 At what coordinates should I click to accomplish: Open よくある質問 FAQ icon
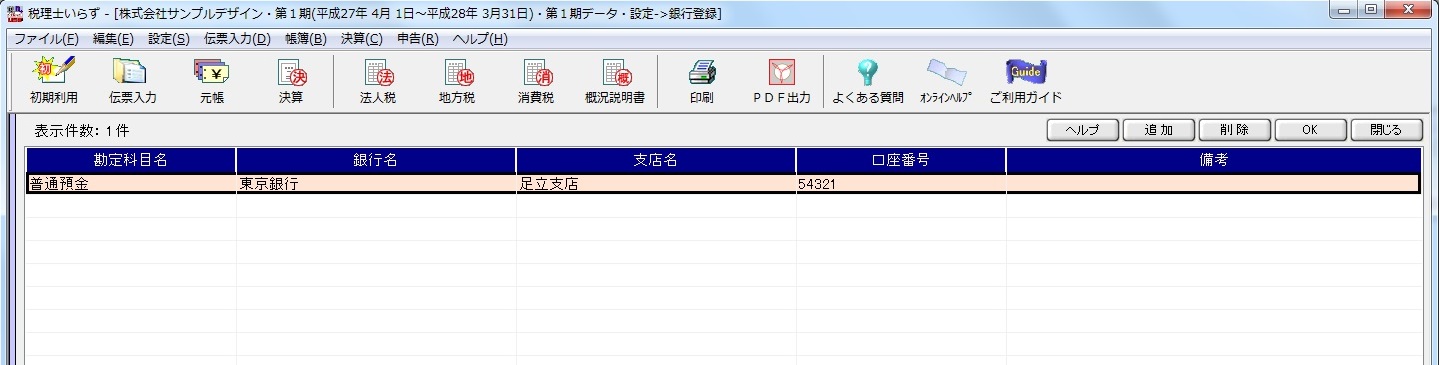pos(867,81)
